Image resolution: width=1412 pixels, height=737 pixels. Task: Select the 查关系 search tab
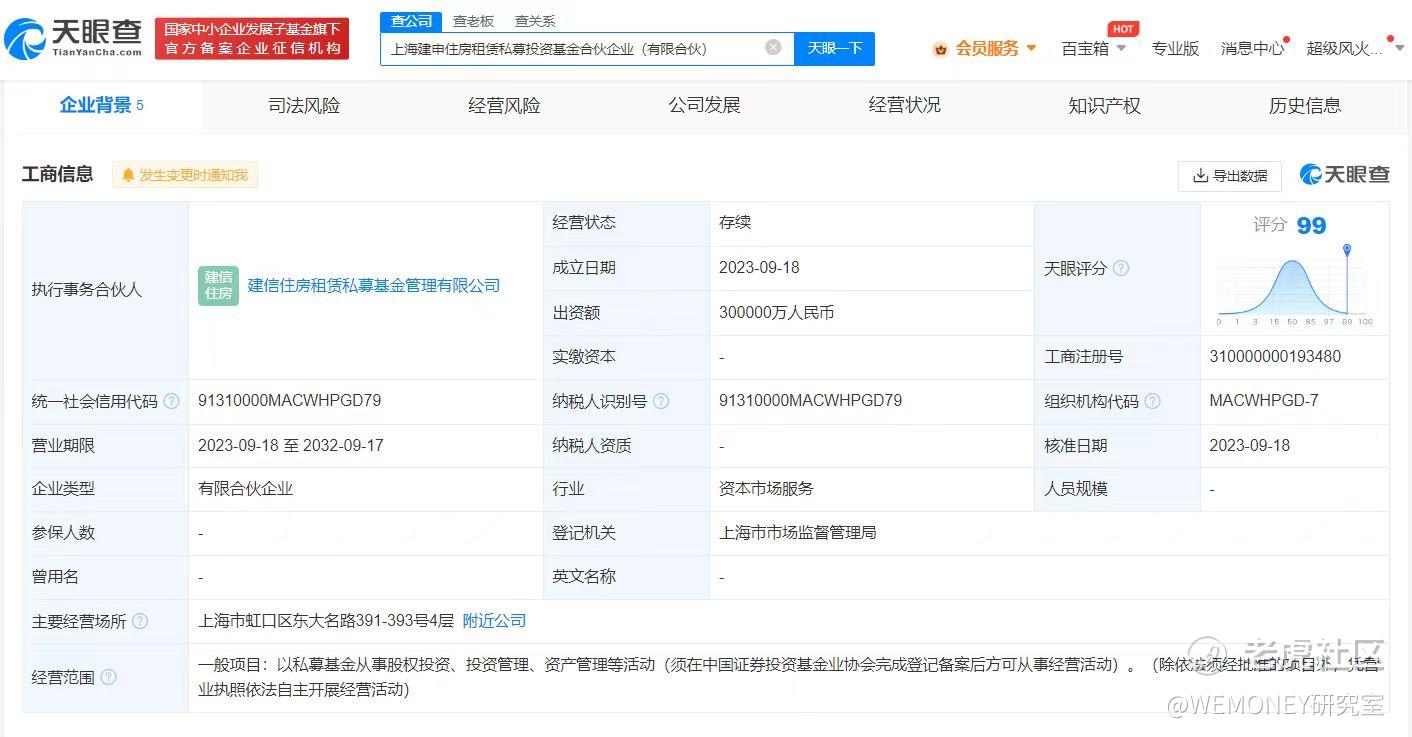click(535, 21)
